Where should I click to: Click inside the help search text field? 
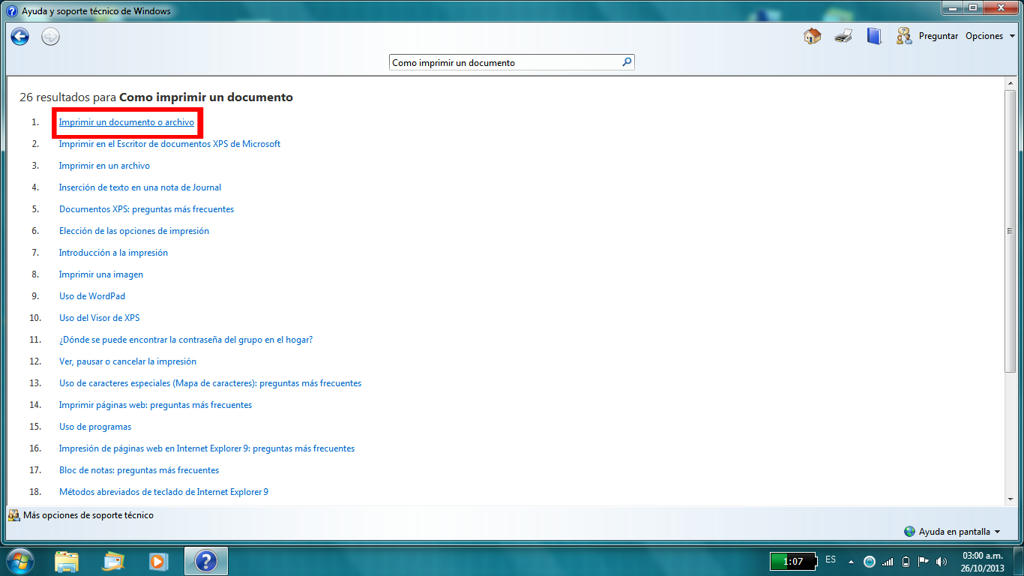point(504,62)
